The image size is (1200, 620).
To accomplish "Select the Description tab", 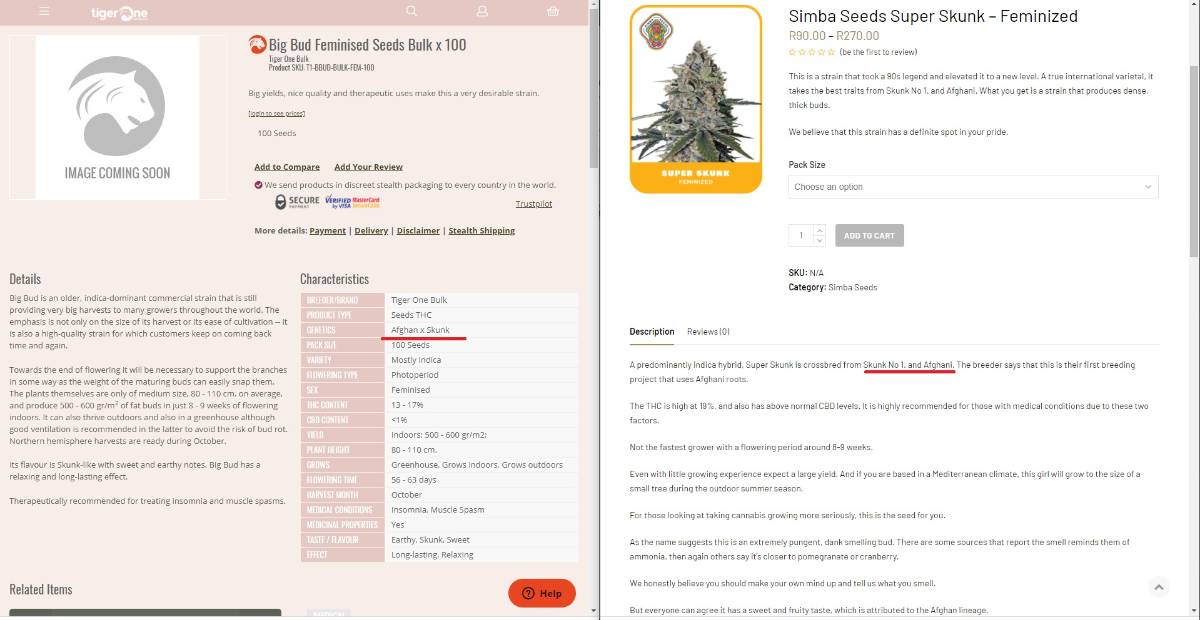I will [x=652, y=332].
